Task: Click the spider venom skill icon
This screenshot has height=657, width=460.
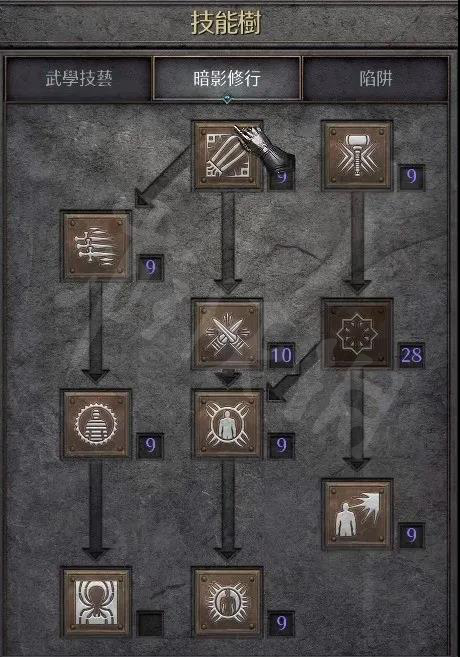Action: (96, 603)
